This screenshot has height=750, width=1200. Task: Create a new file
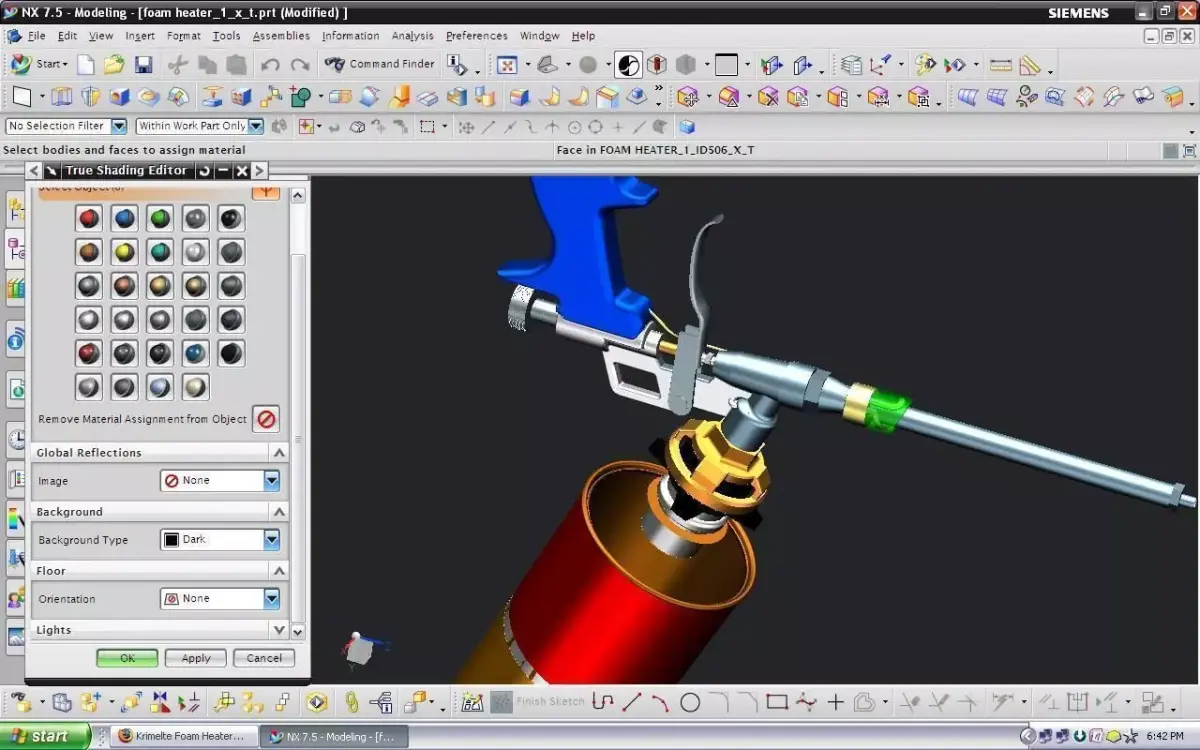[x=85, y=63]
